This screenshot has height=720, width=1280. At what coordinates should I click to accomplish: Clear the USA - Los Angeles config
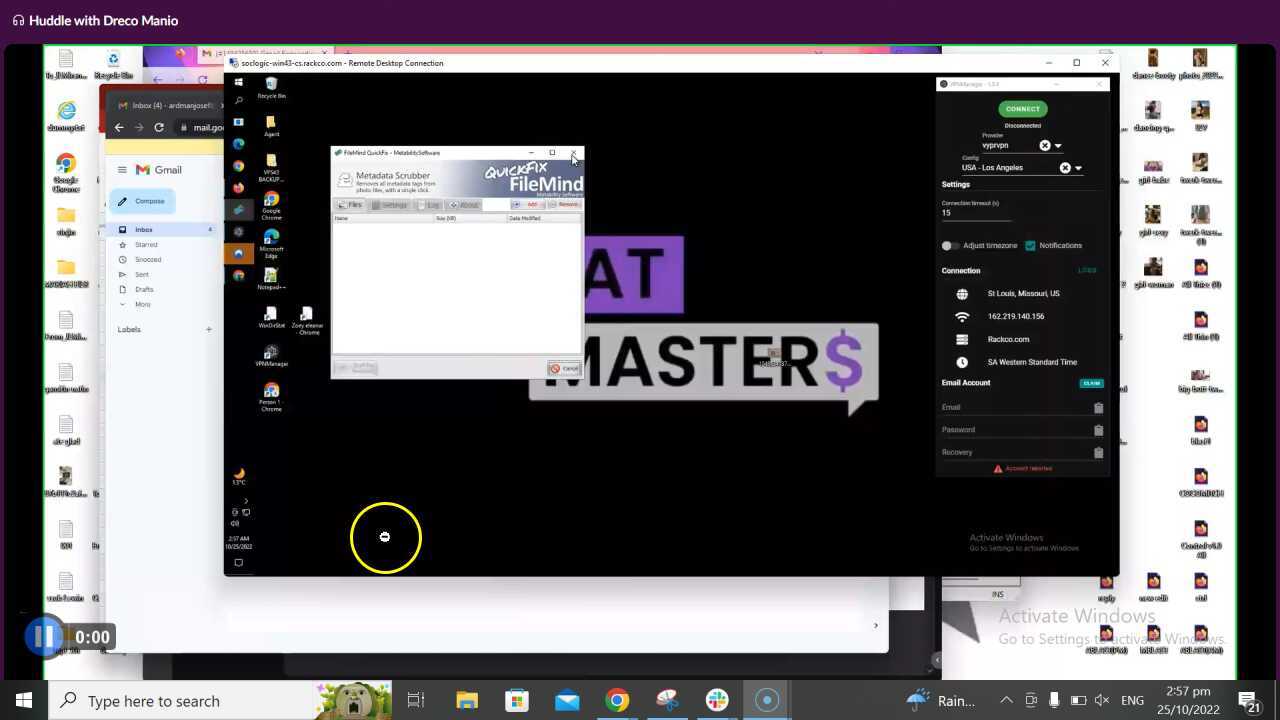click(x=1065, y=169)
